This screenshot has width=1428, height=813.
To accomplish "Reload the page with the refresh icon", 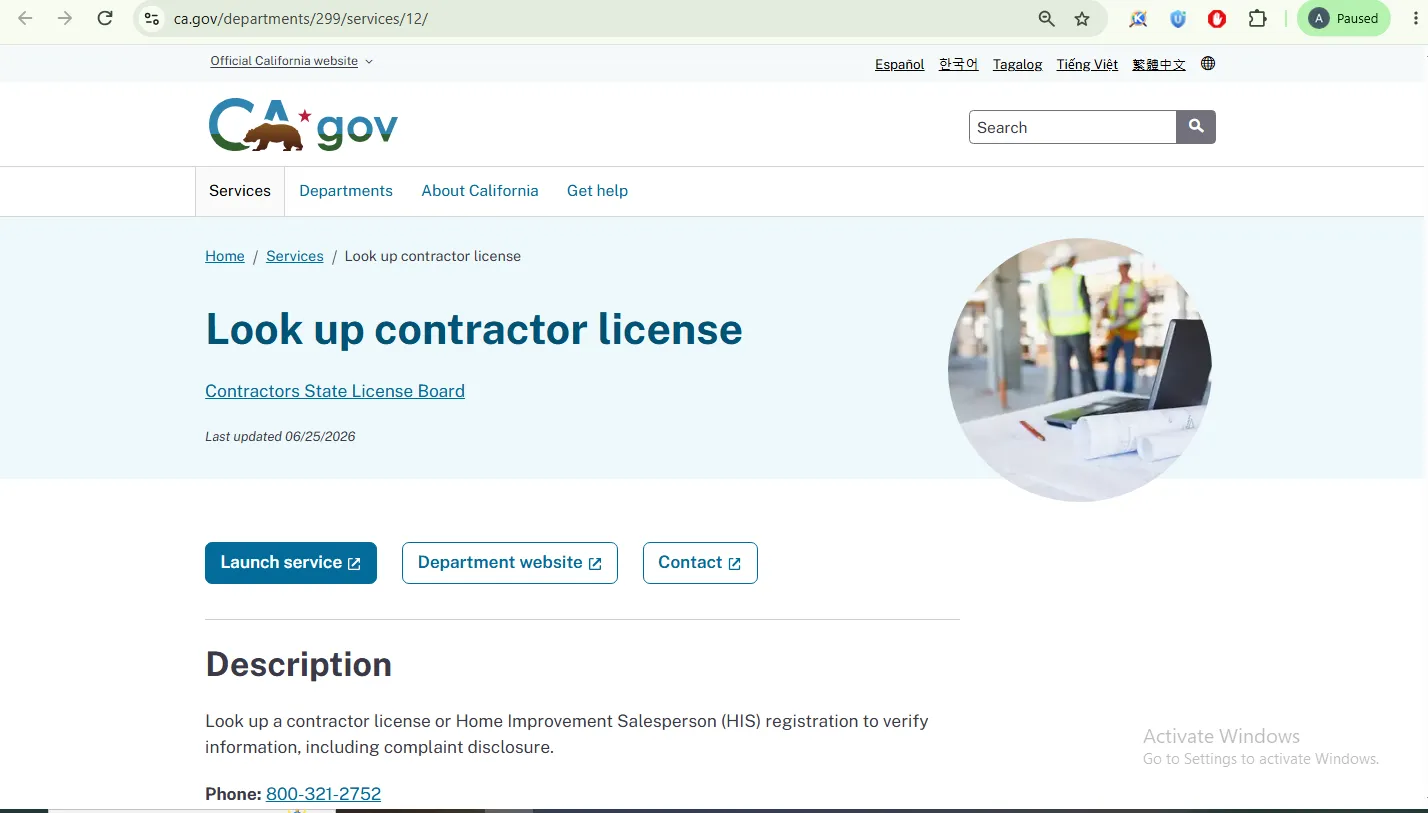I will (x=105, y=18).
